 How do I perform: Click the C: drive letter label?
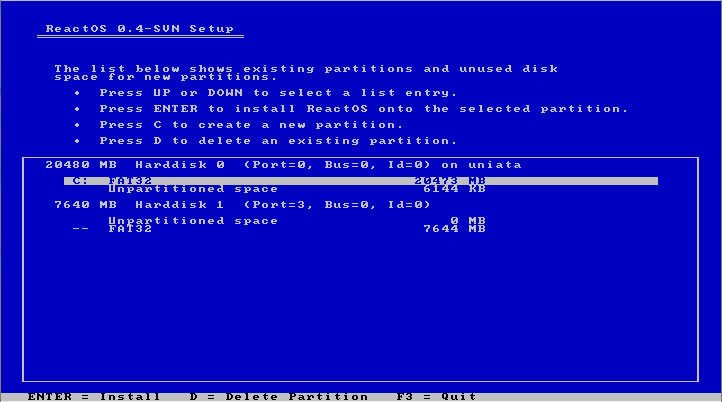coord(80,181)
